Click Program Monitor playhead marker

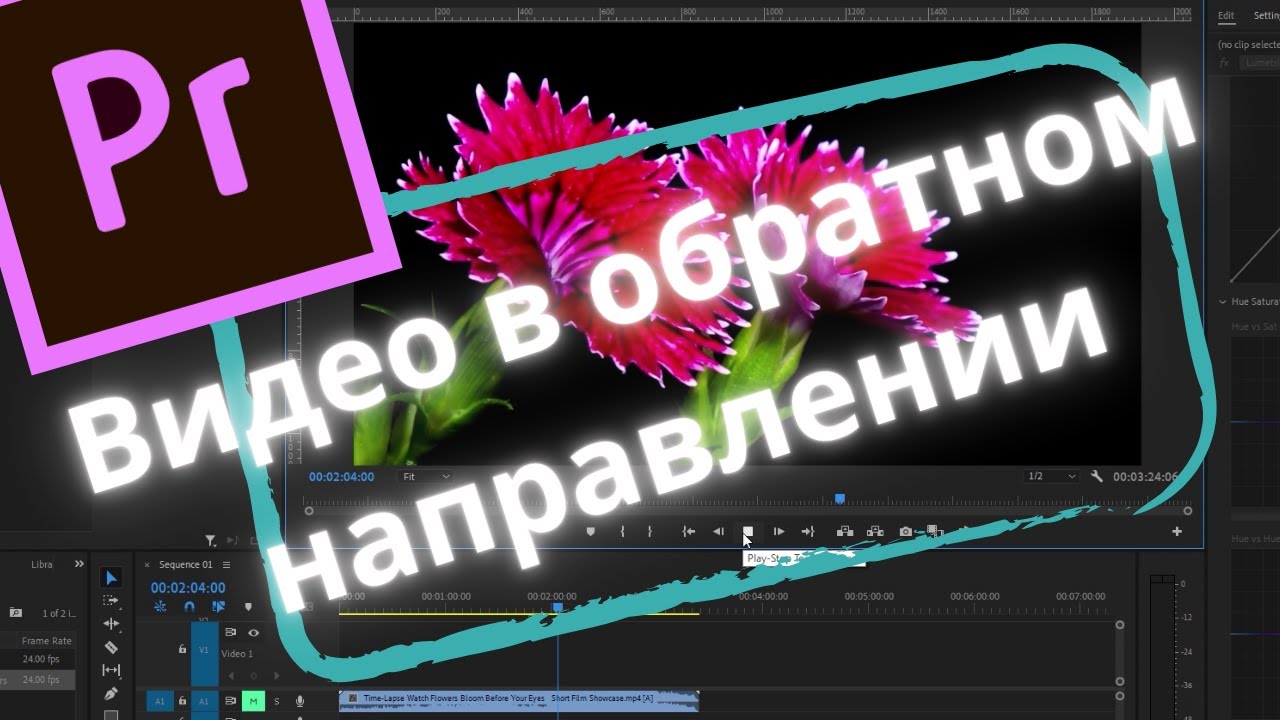click(x=840, y=498)
